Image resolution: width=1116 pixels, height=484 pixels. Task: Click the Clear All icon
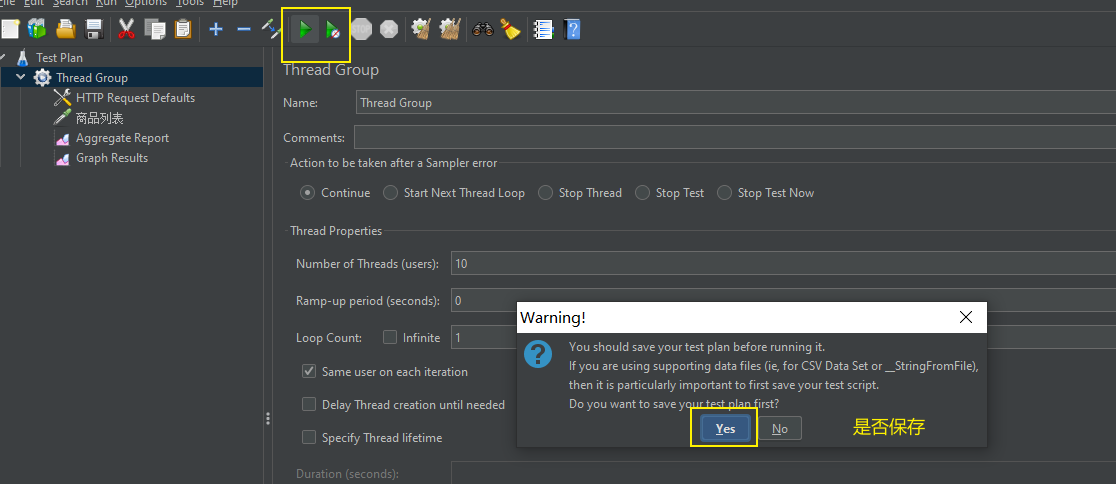(450, 29)
